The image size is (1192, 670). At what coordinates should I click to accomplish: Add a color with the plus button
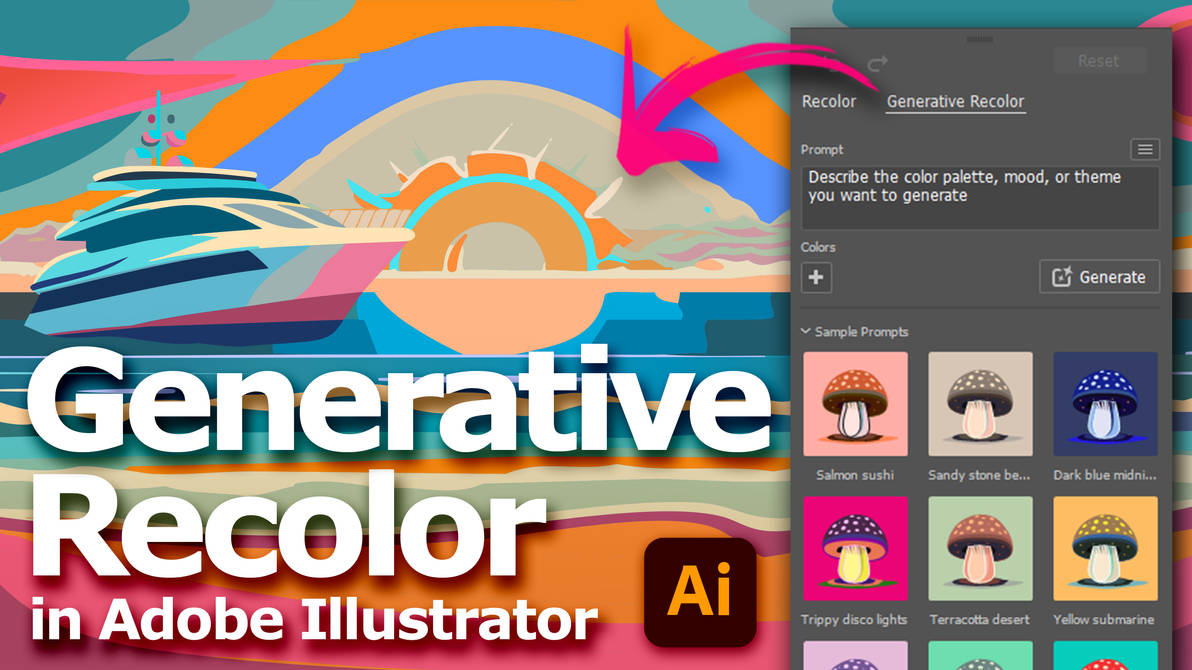[816, 278]
